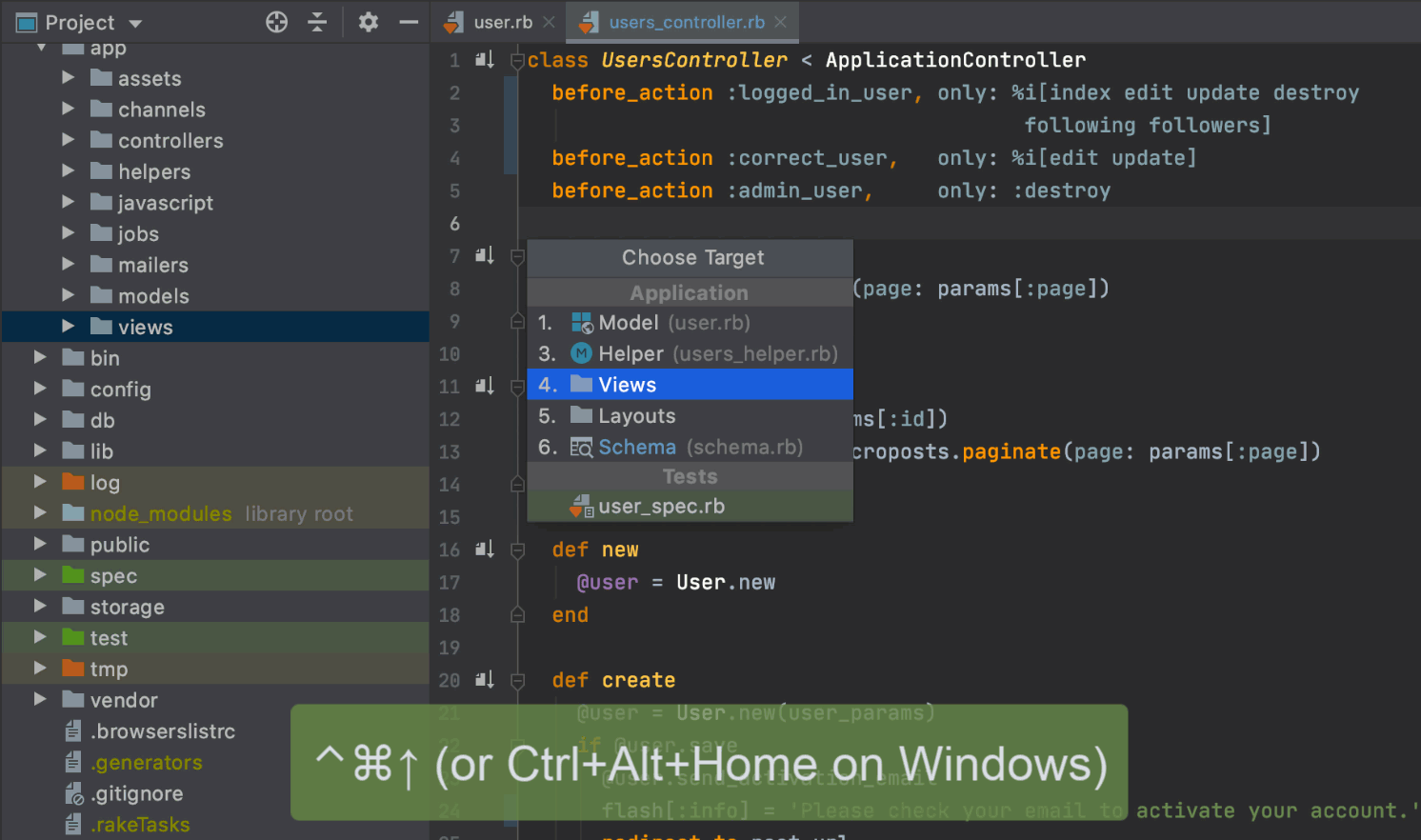
Task: Expand the helpers folder
Action: (x=68, y=170)
